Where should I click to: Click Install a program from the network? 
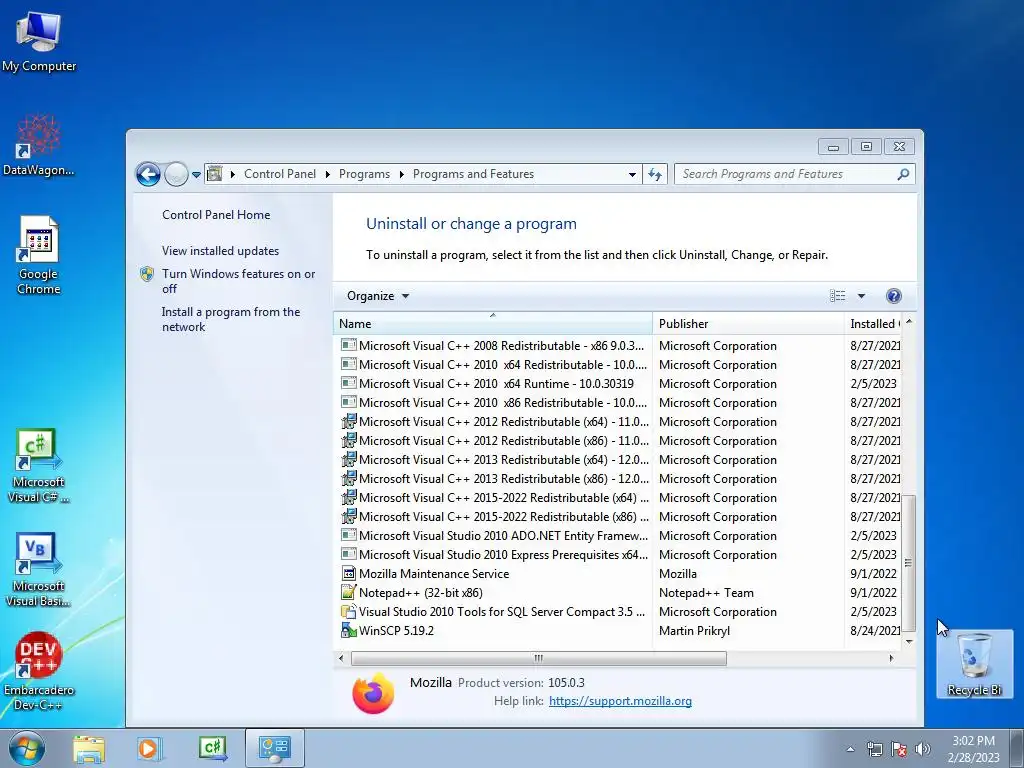(x=231, y=319)
